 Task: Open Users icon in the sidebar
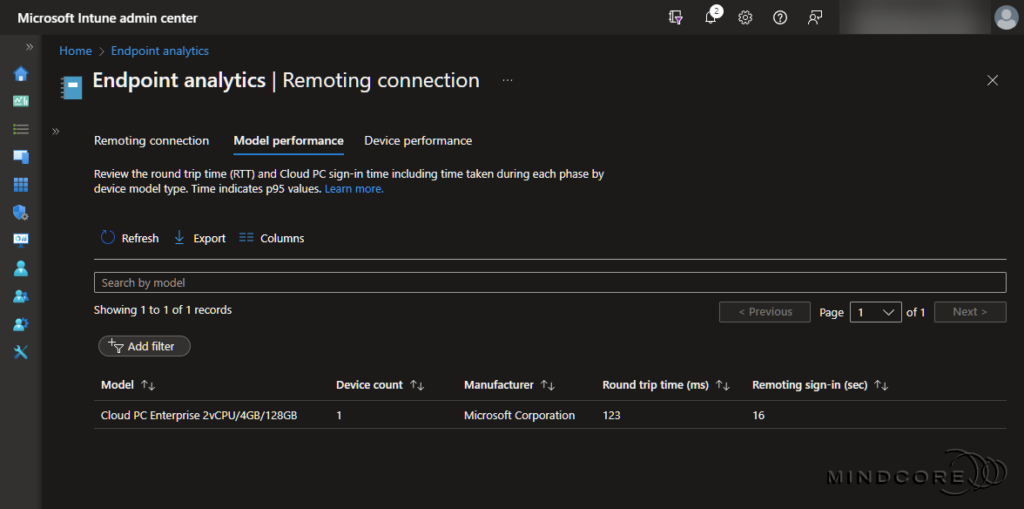[x=21, y=269]
